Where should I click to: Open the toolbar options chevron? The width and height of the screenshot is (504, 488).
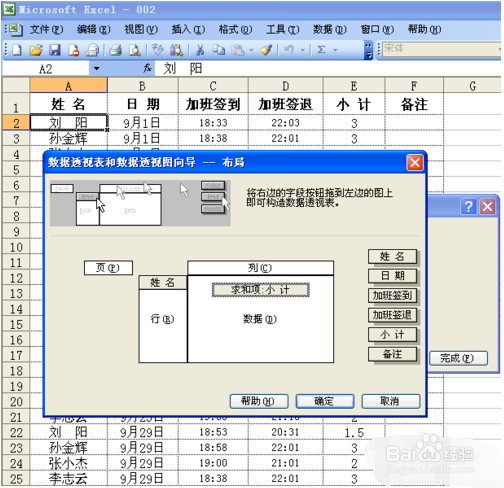368,50
